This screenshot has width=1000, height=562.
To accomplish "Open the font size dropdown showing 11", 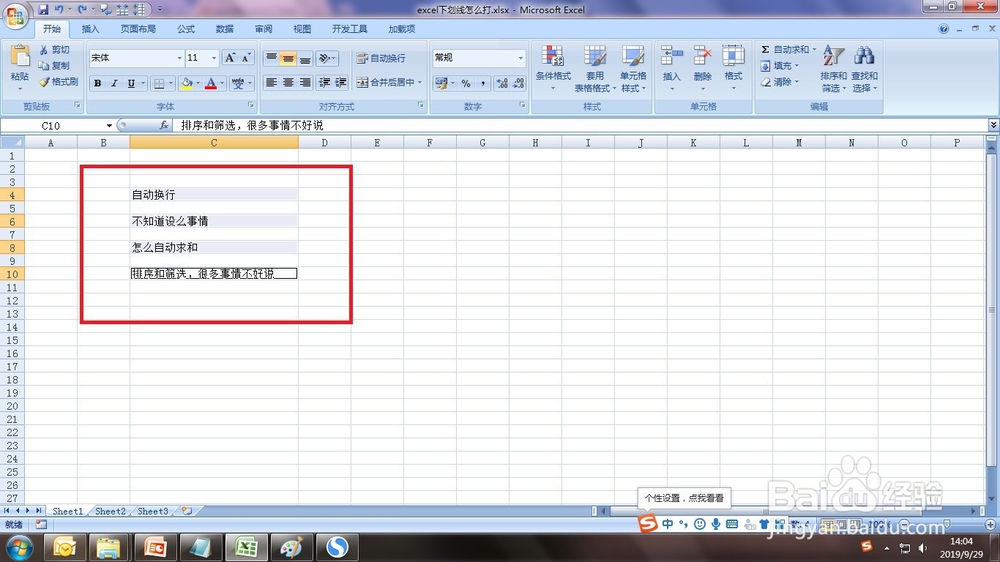I will click(x=214, y=58).
